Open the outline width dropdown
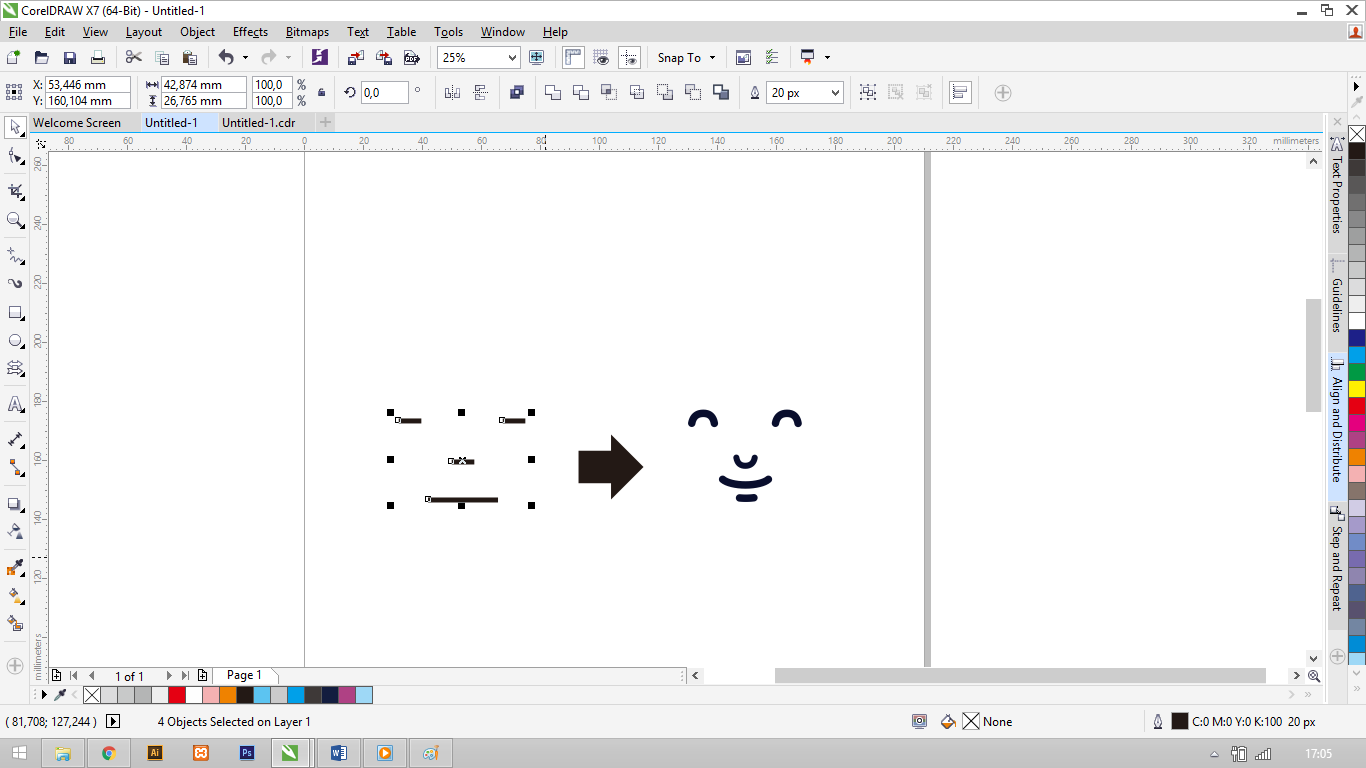Screen dimensions: 1366x768 (836, 92)
